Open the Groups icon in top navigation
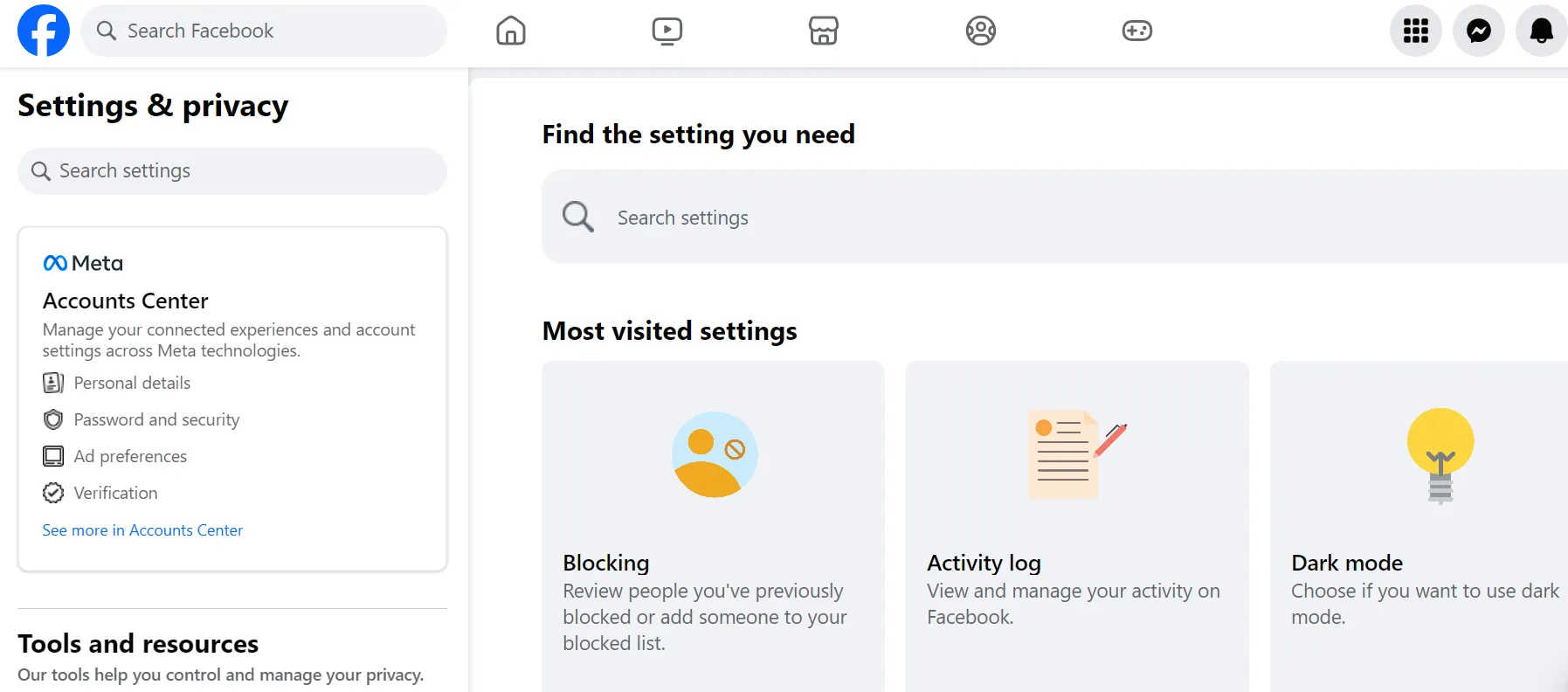The image size is (1568, 692). tap(981, 31)
